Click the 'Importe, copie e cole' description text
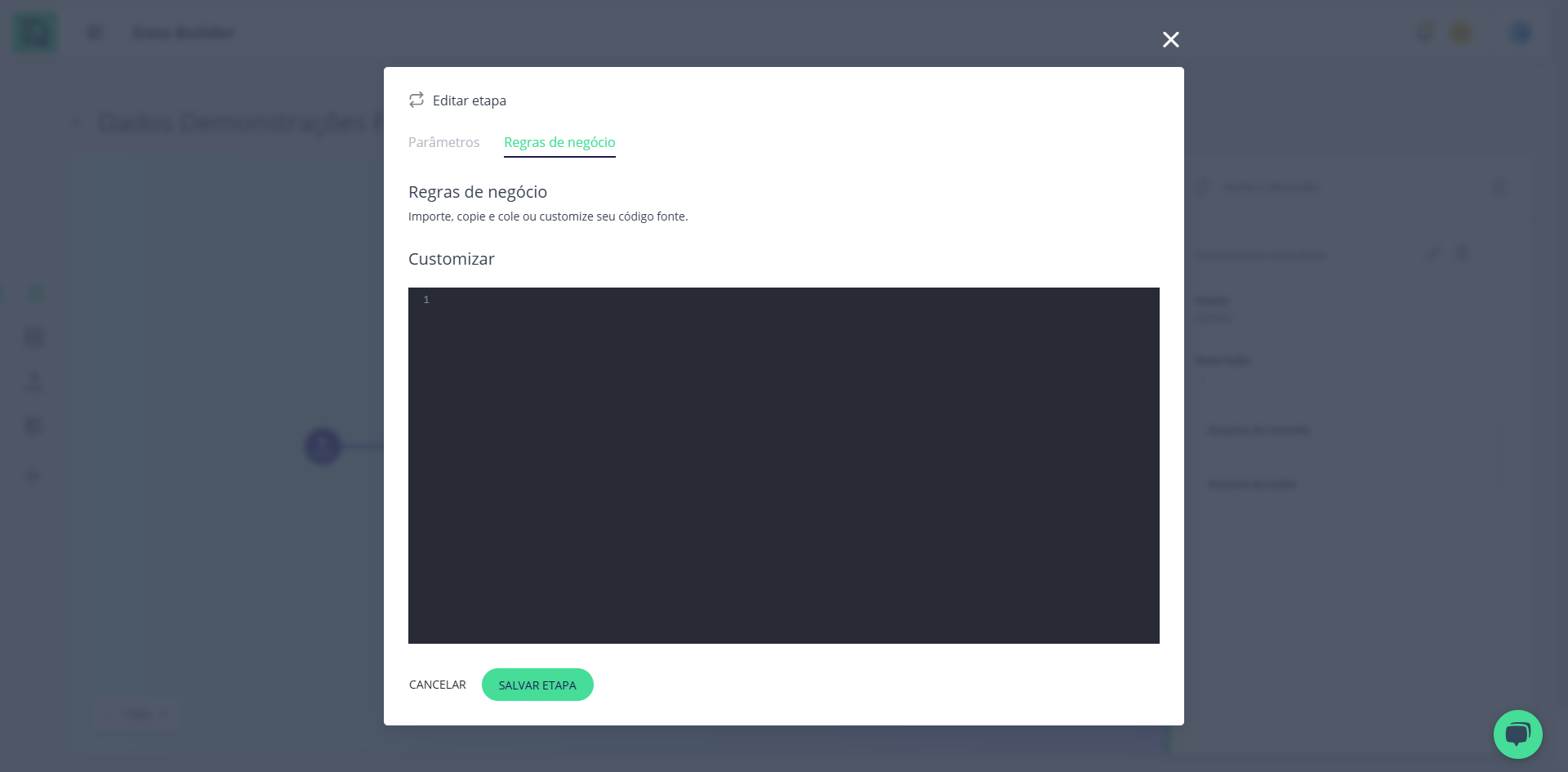 [548, 216]
